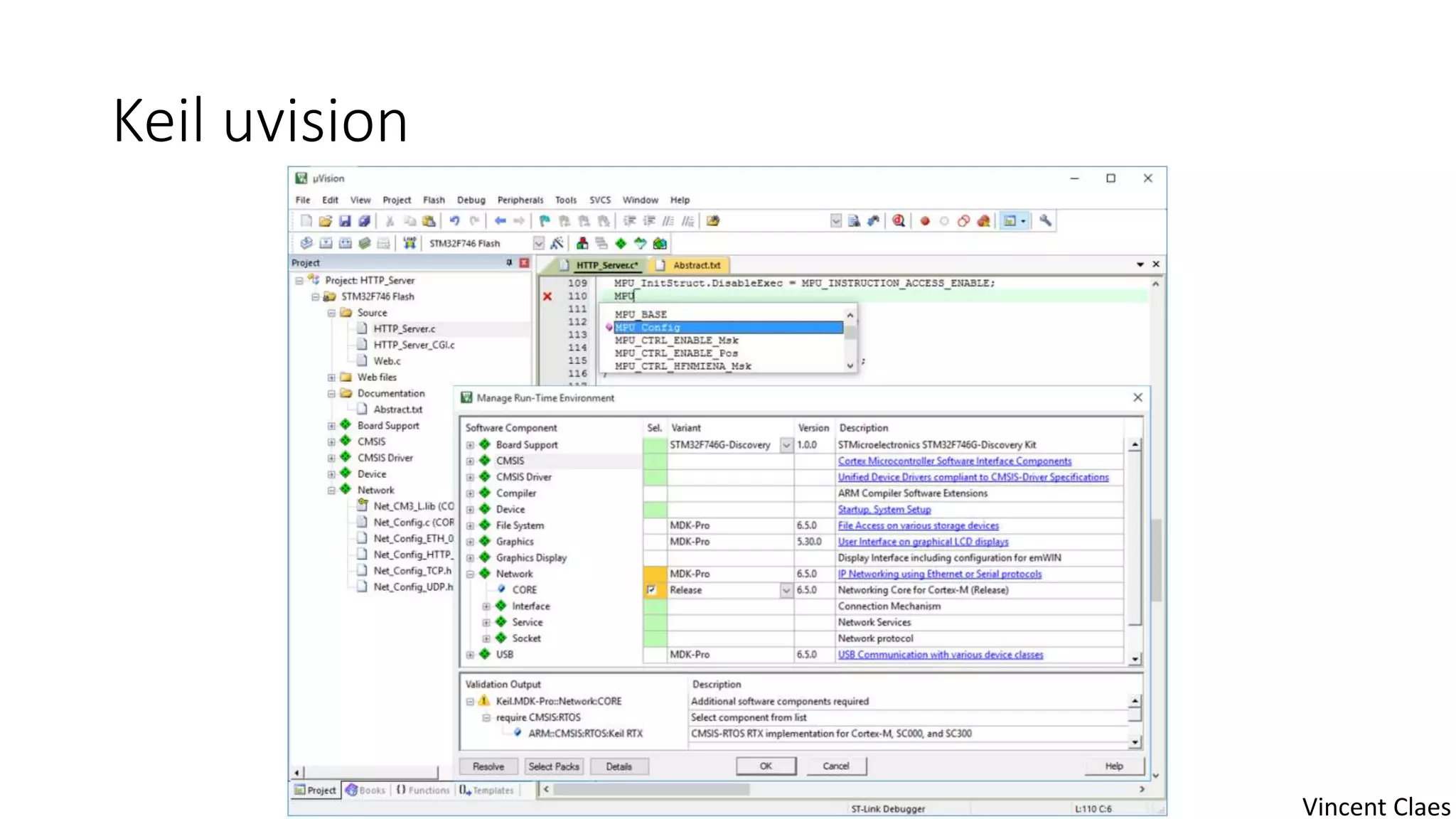Image resolution: width=1456 pixels, height=819 pixels.
Task: Open the STM32F746 Flash target dropdown
Action: 538,243
